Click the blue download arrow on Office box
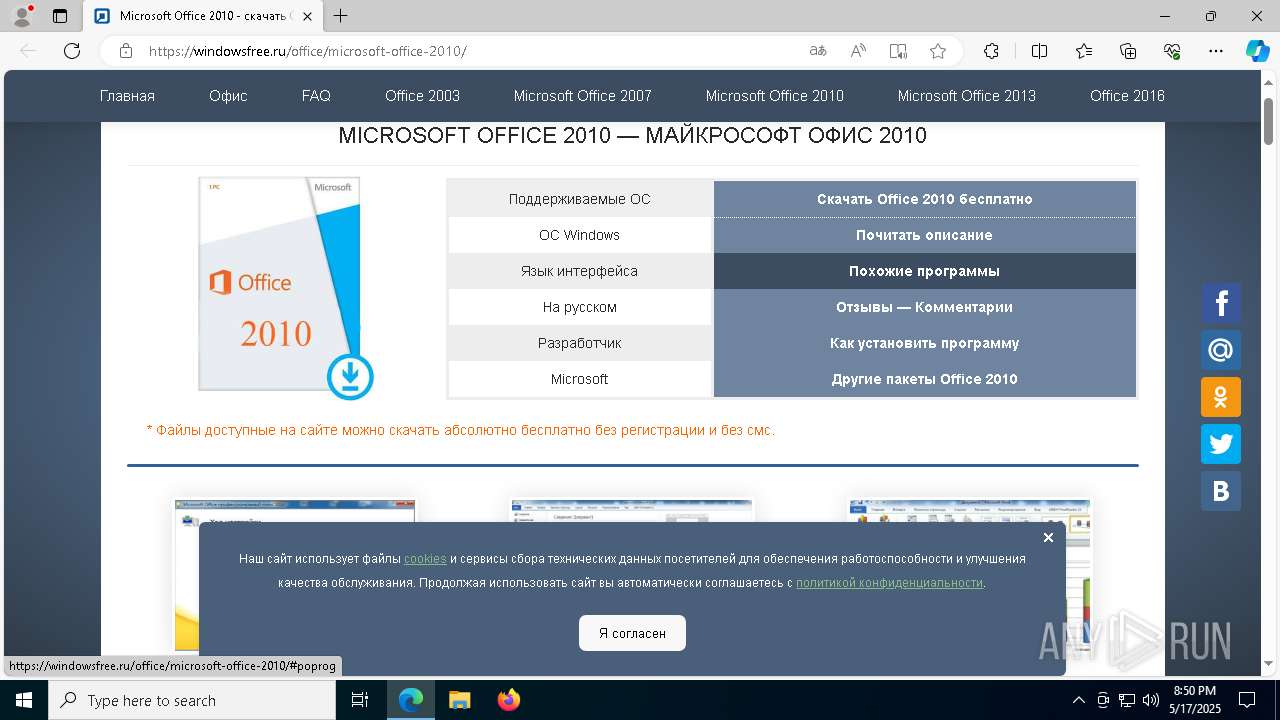The width and height of the screenshot is (1280, 720). [350, 377]
